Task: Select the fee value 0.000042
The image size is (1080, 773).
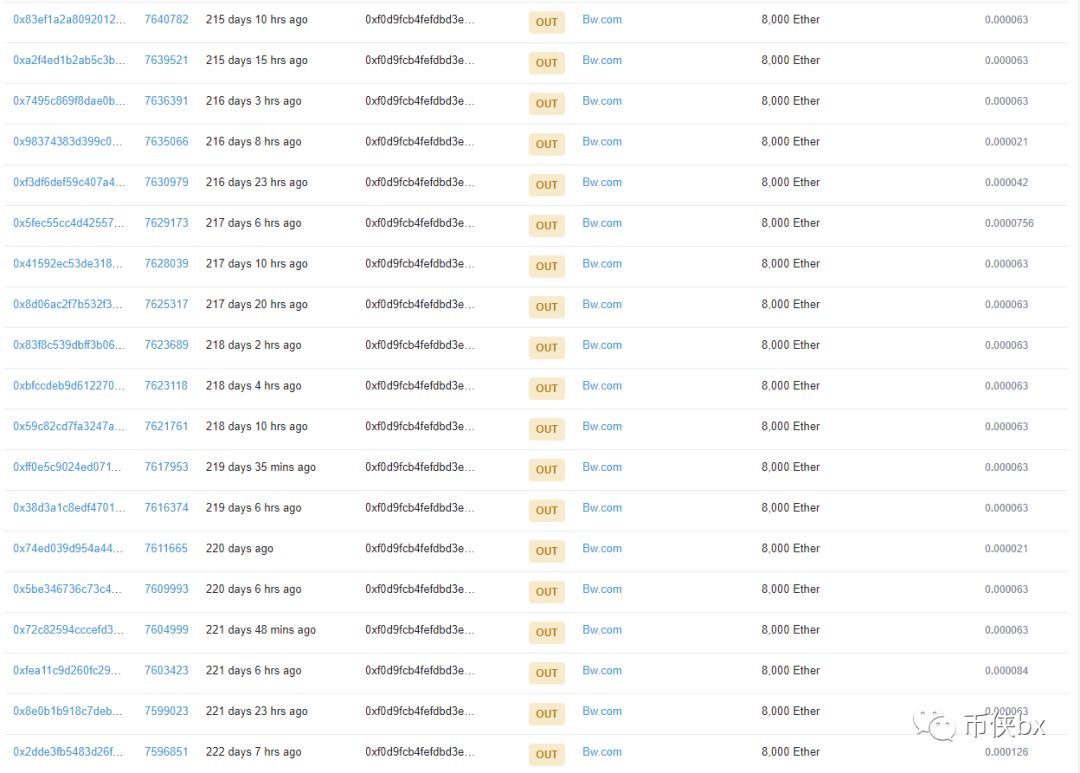Action: tap(1006, 182)
